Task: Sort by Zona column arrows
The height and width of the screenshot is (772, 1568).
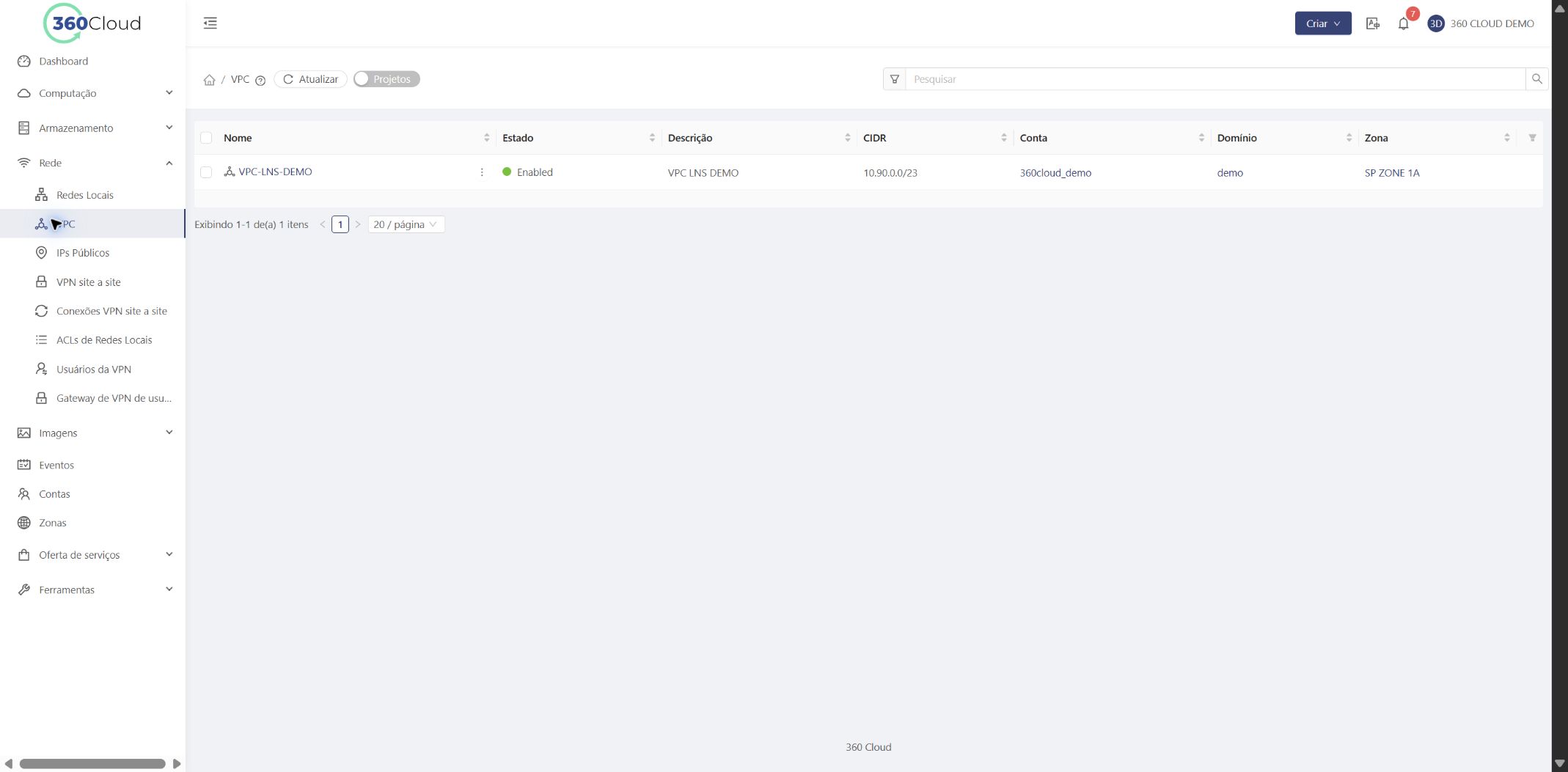Action: 1506,138
